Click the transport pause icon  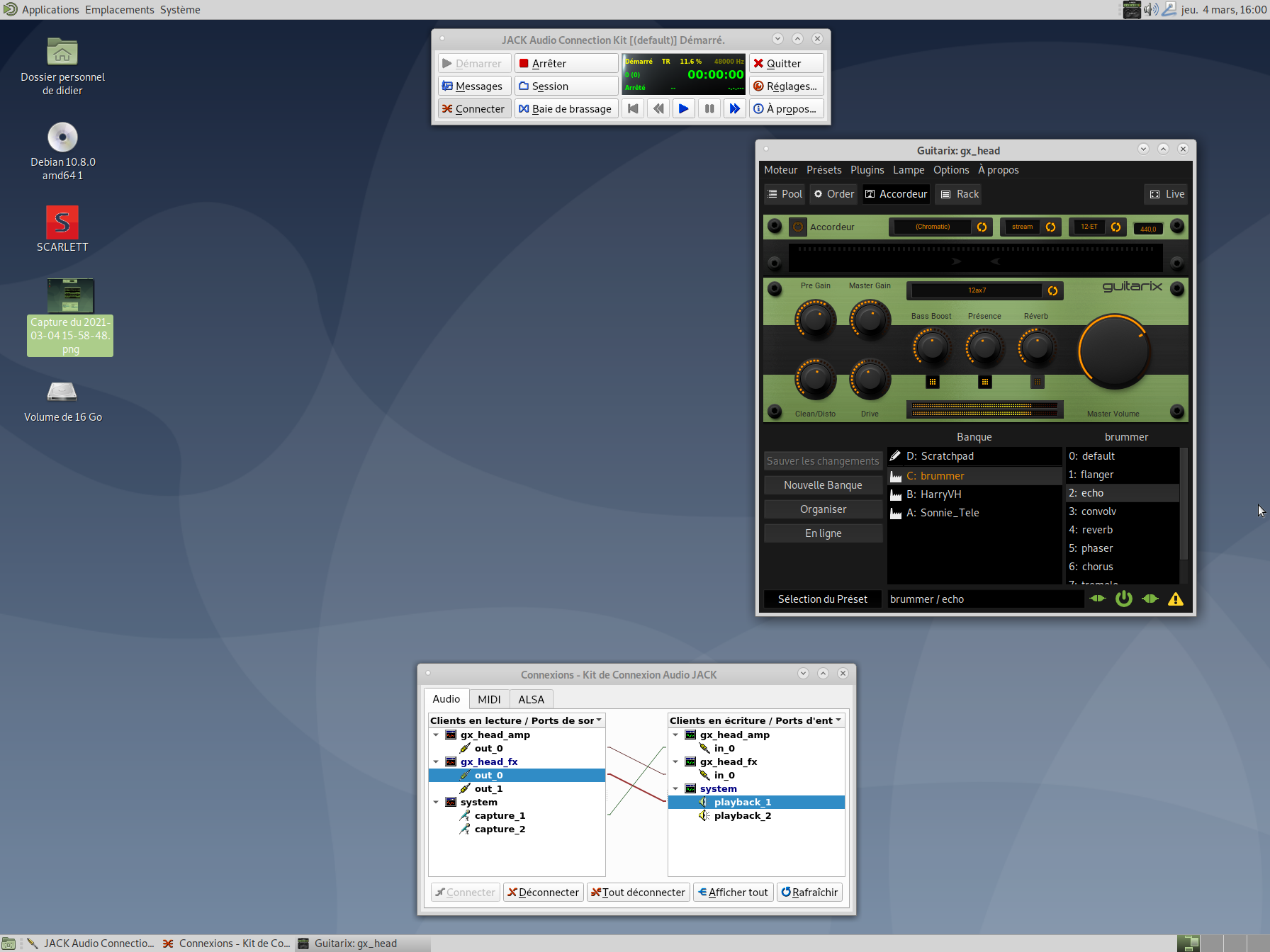tap(709, 108)
